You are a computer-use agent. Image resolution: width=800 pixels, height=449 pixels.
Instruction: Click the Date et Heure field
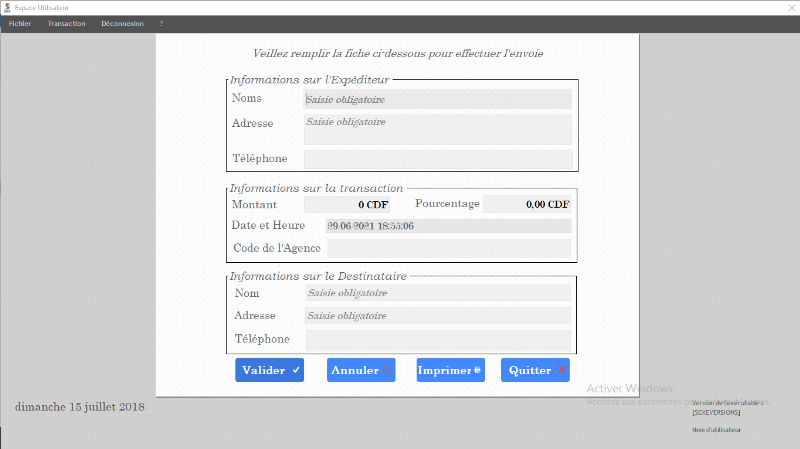tap(448, 226)
